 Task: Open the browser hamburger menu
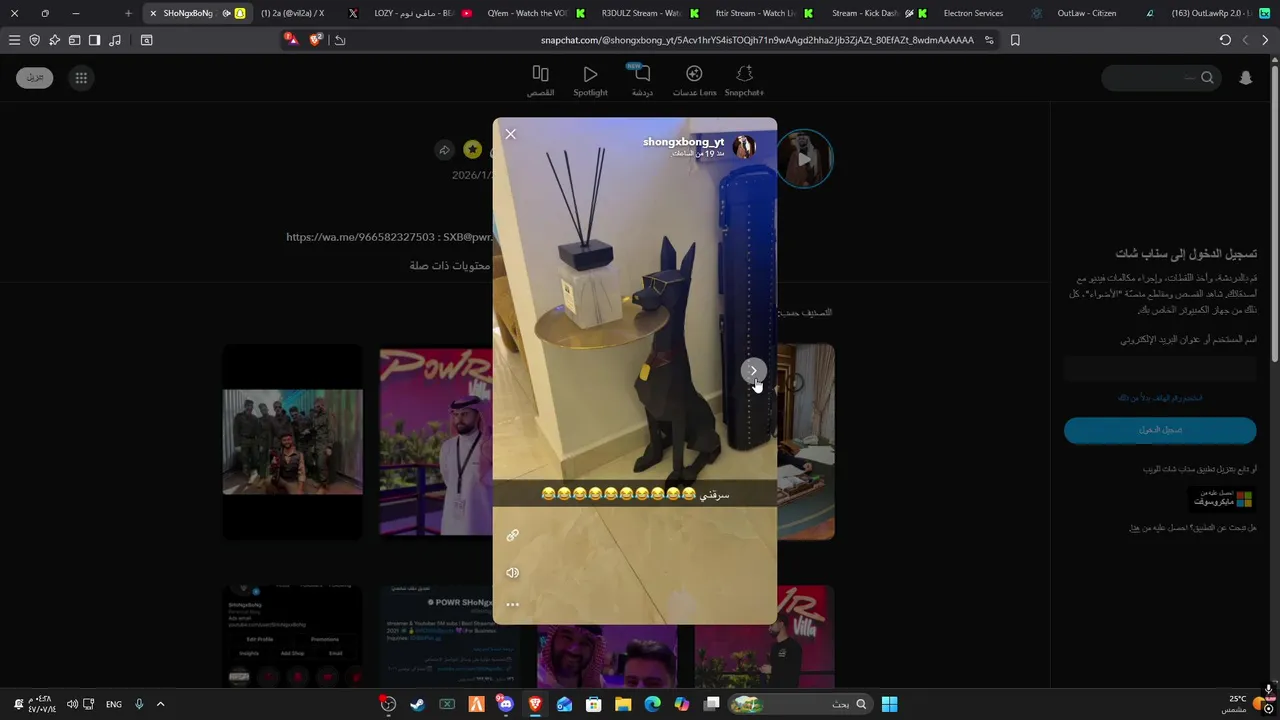tap(14, 40)
